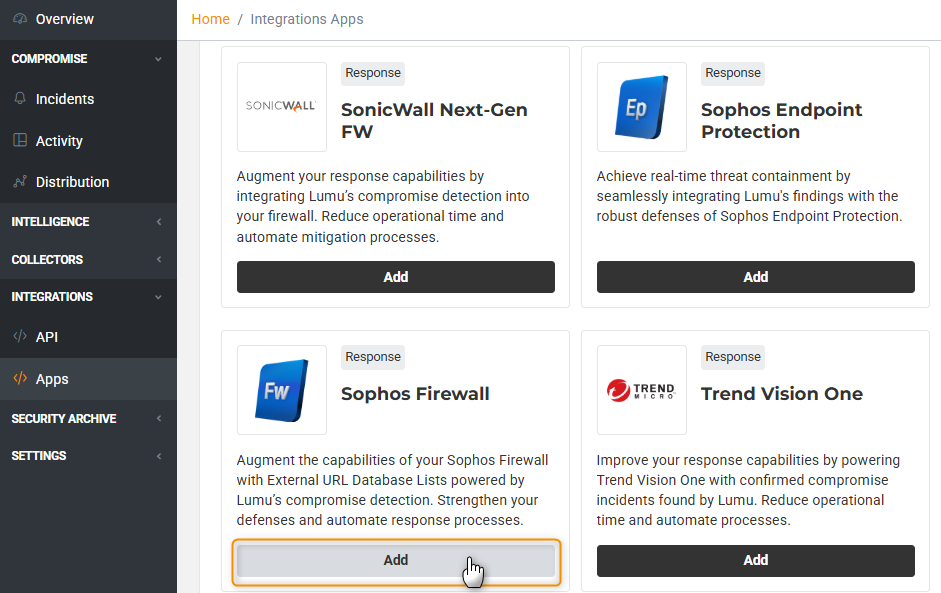
Task: Click the Overview dashboard icon
Action: pos(20,19)
